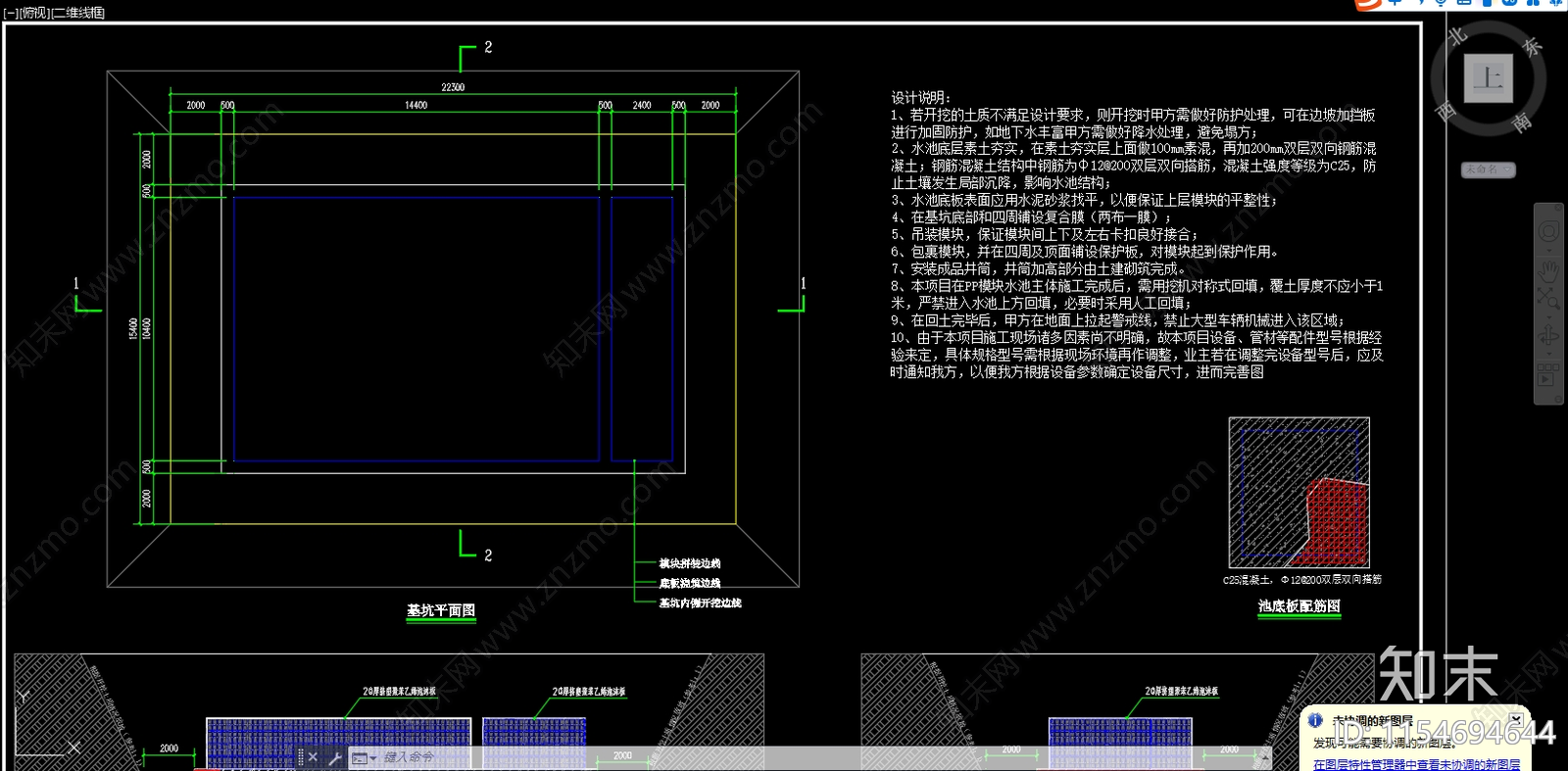Select the Orbit tool in navigation bar
The height and width of the screenshot is (771, 1568).
pos(1548,335)
